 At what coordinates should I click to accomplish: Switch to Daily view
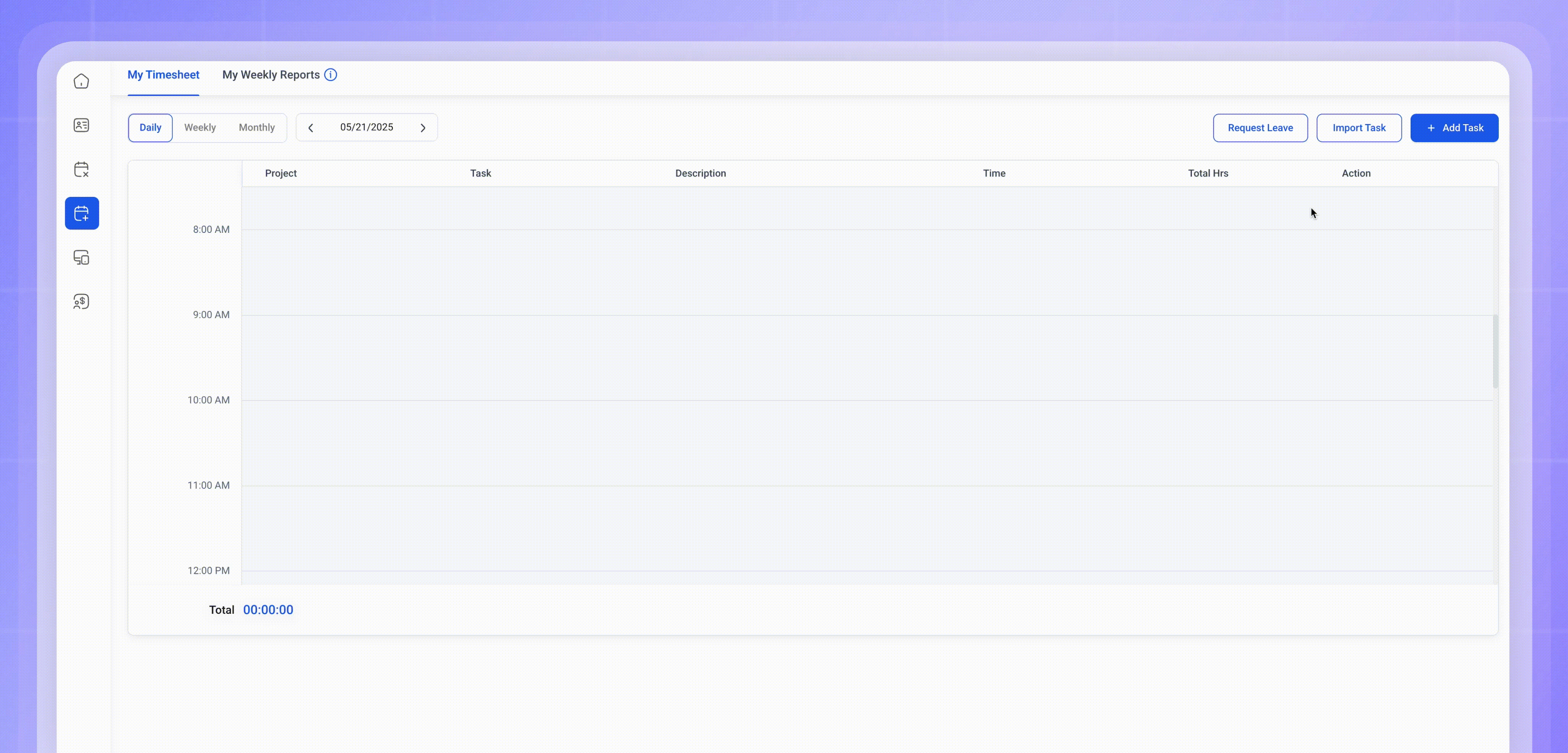pyautogui.click(x=150, y=128)
